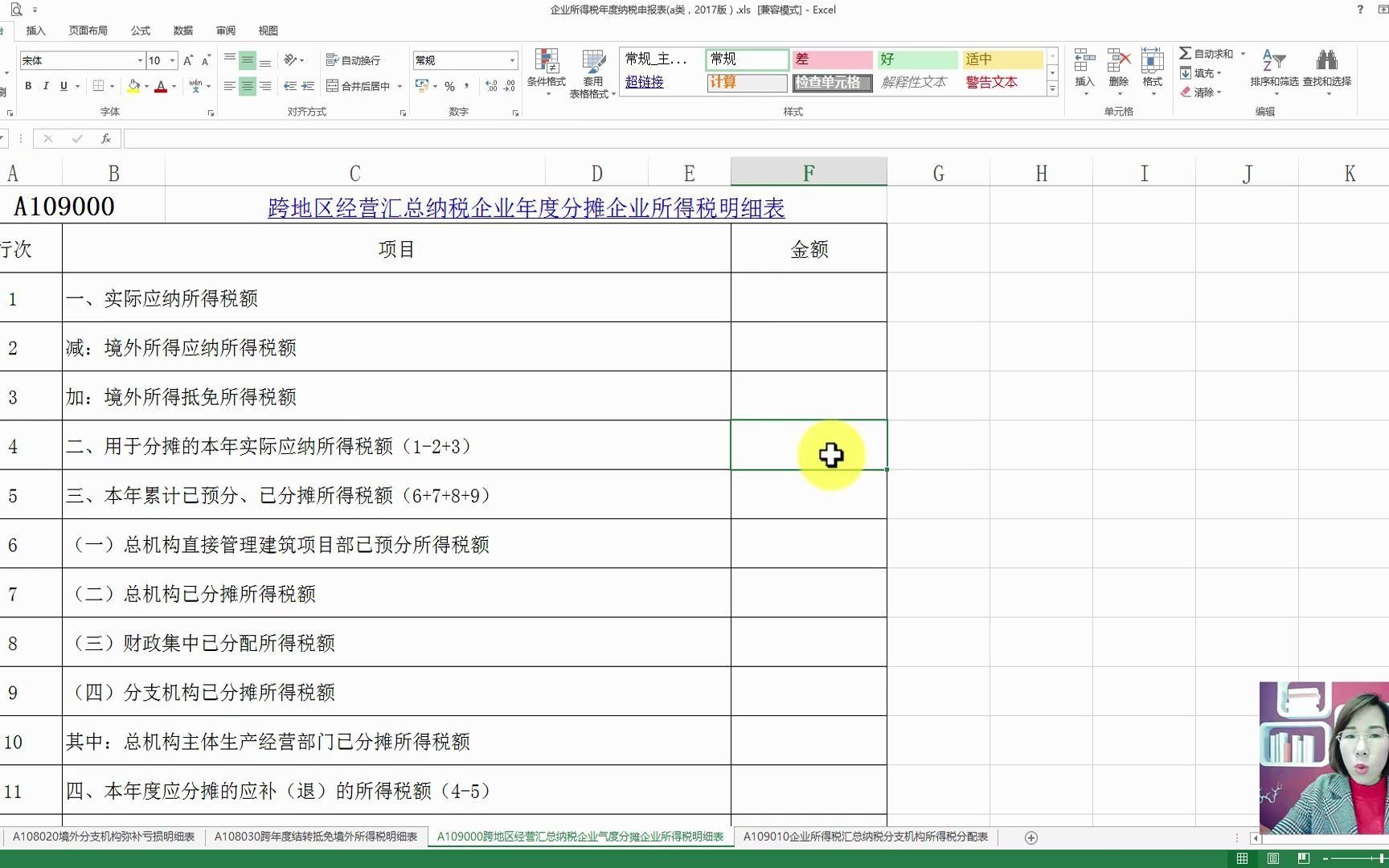Click the Increase Decimal icon

pyautogui.click(x=493, y=86)
